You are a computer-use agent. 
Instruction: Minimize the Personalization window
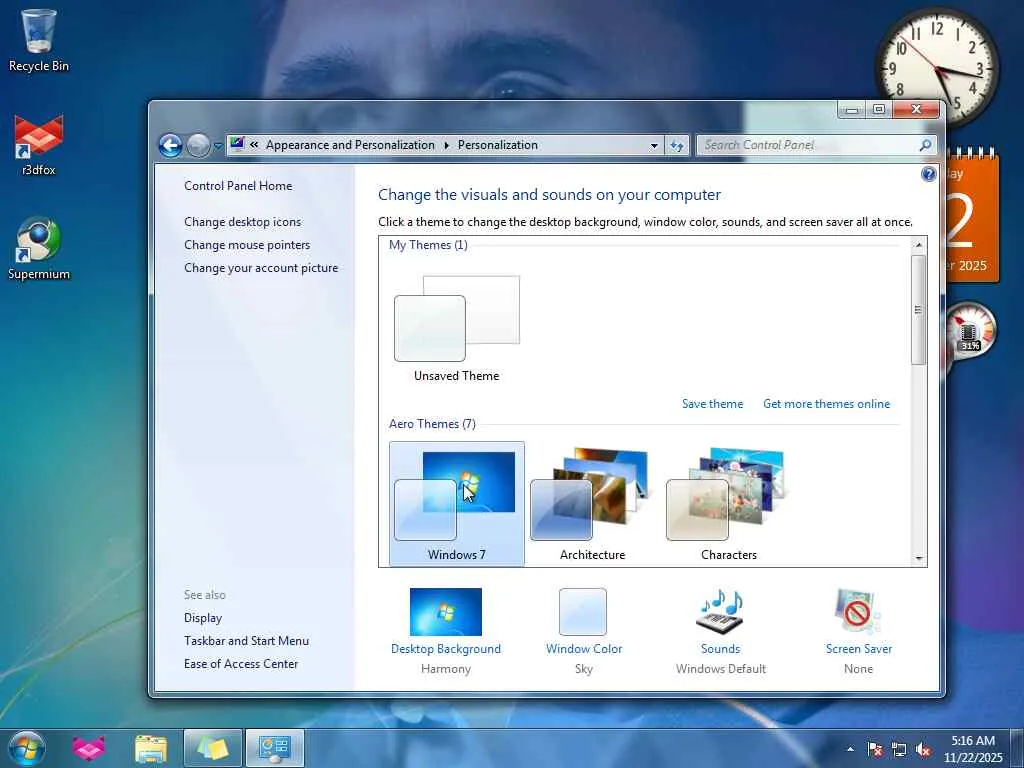(851, 109)
